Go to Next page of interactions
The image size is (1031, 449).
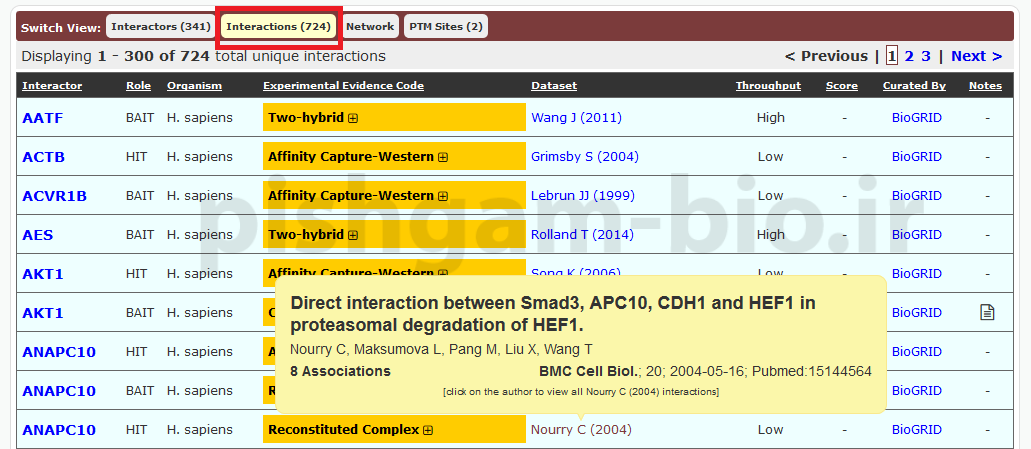(x=975, y=56)
